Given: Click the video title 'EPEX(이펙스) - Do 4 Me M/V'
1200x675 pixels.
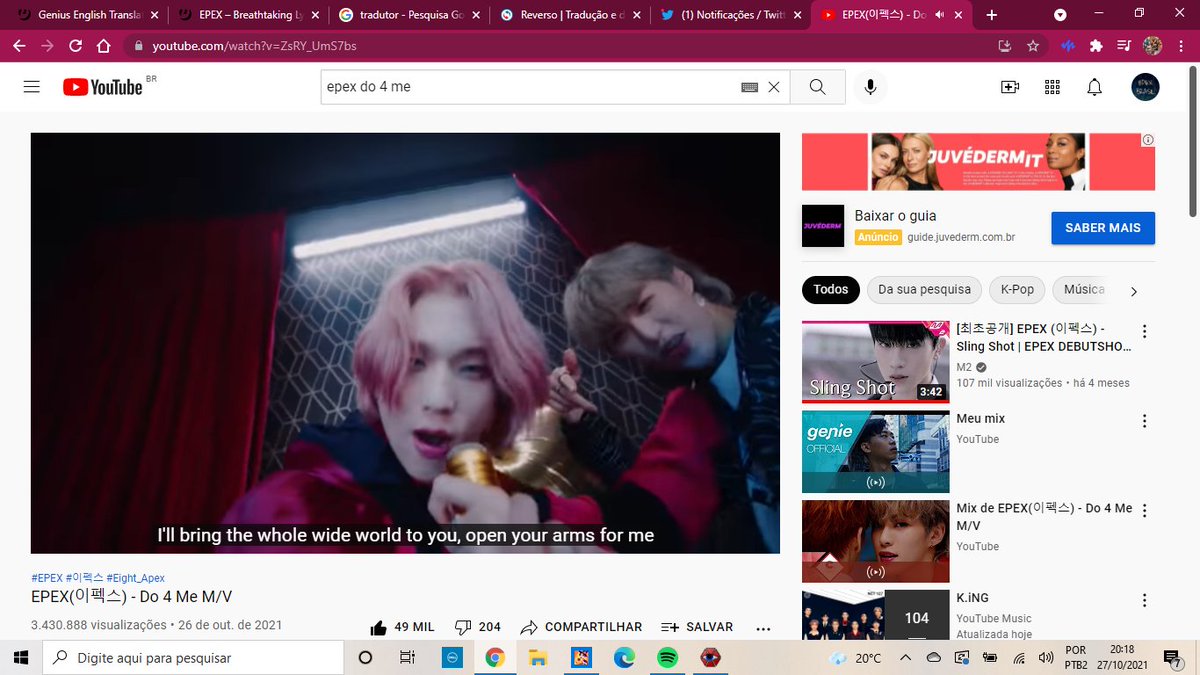Looking at the screenshot, I should pos(132,597).
